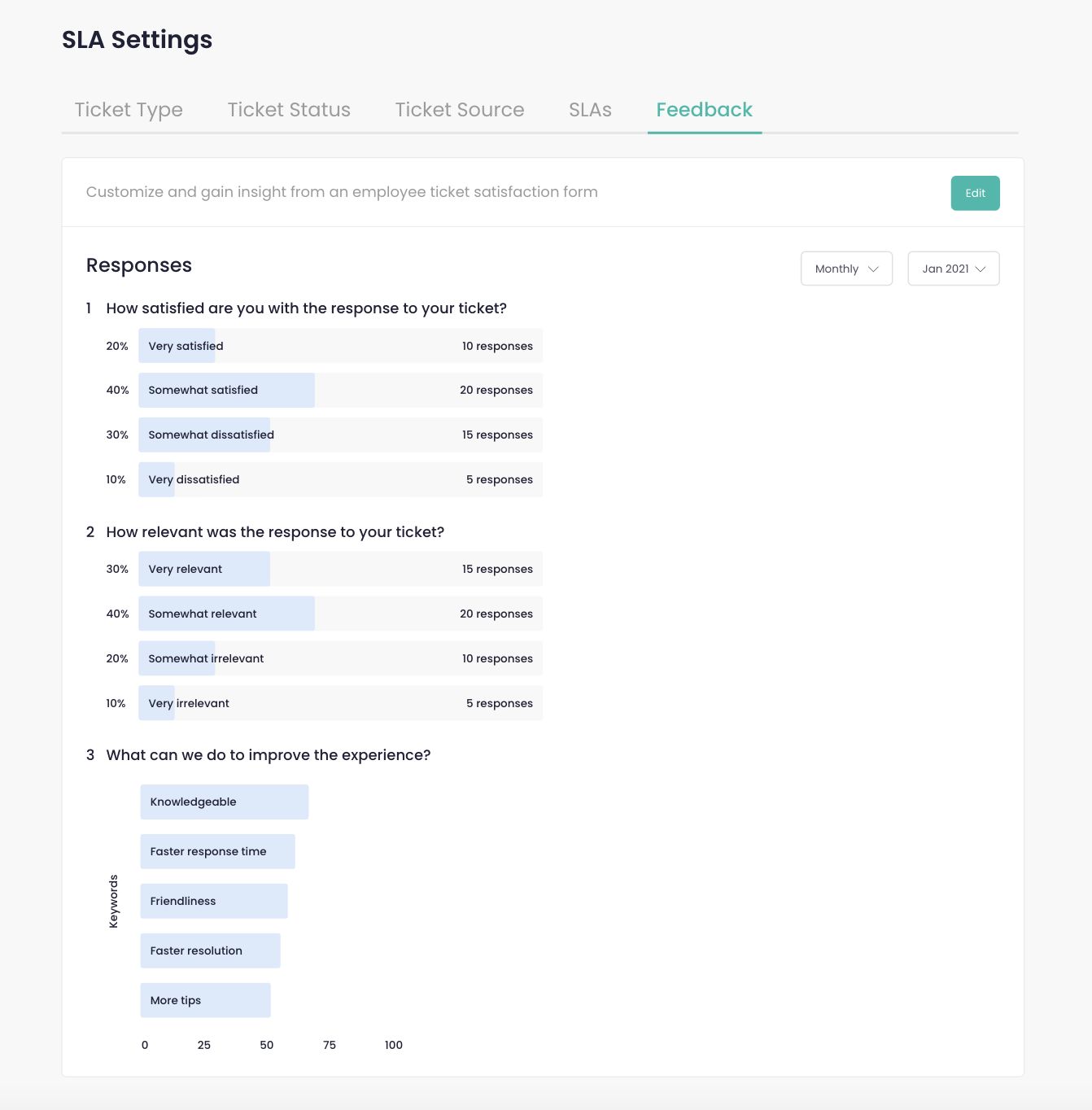Click the Very satisfied response bar
The height and width of the screenshot is (1110, 1092).
[340, 346]
